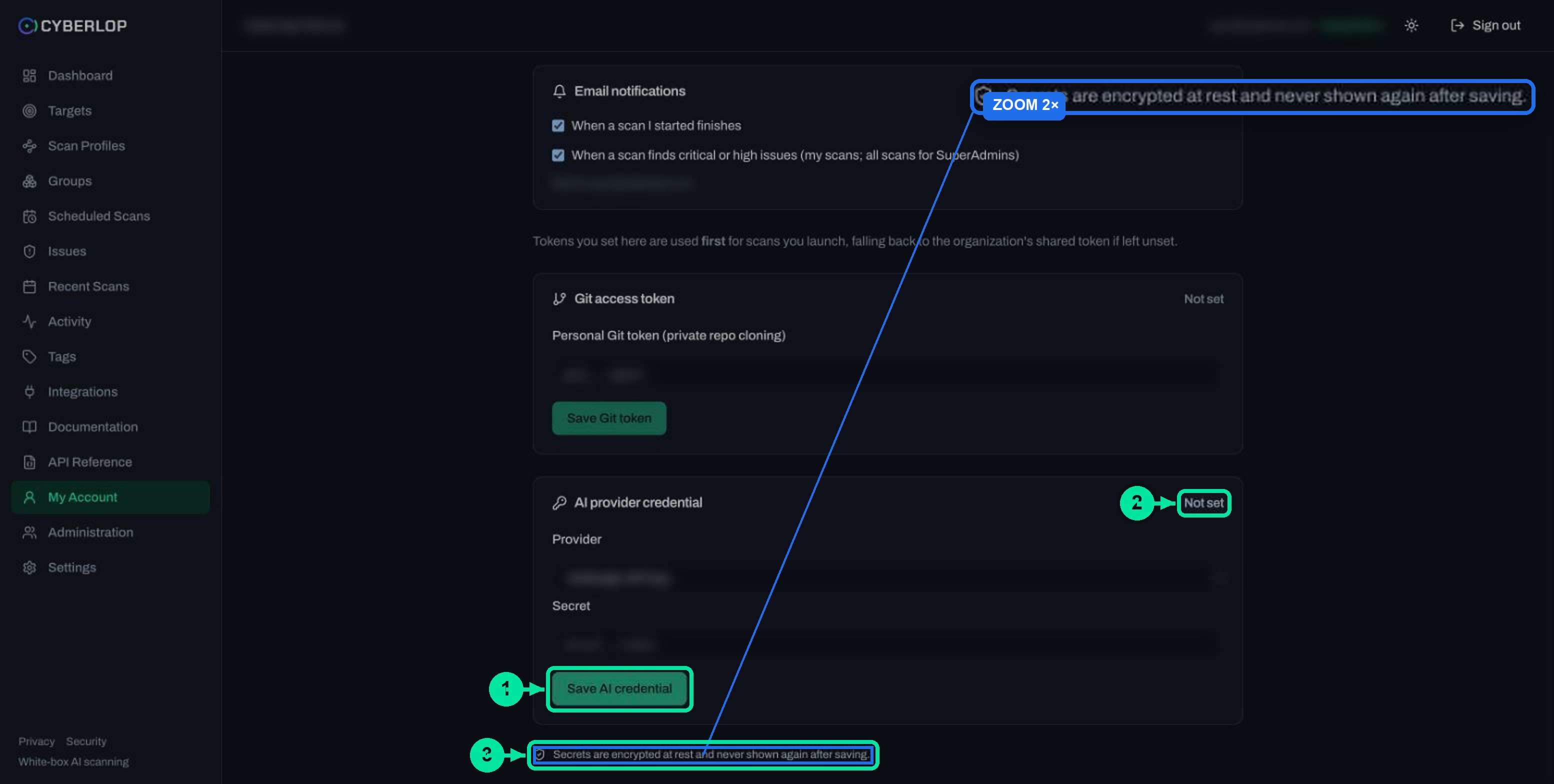Open the Security footer link
This screenshot has width=1554, height=784.
pos(86,741)
